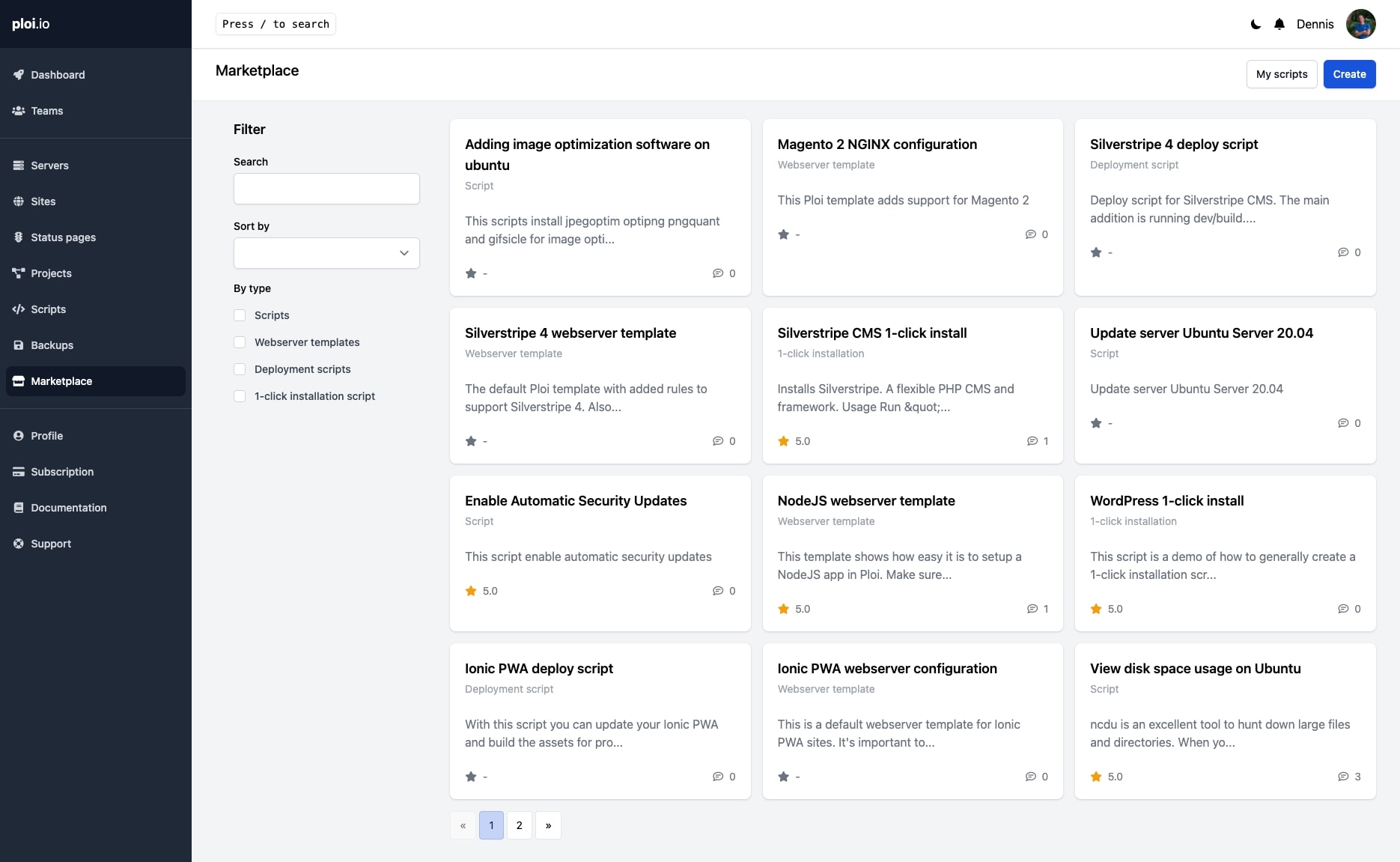The width and height of the screenshot is (1400, 862).
Task: Check the Webserver templates filter
Action: 240,342
